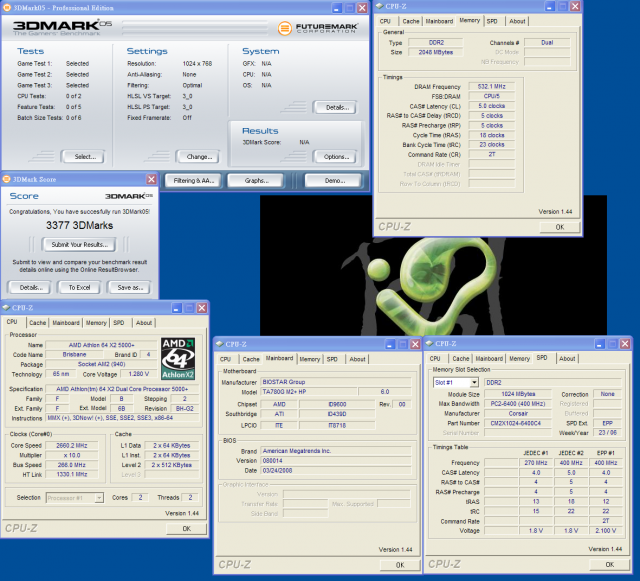Open the Processor #1 selection dropdown
Screen dimensions: 640x581
coord(99,498)
